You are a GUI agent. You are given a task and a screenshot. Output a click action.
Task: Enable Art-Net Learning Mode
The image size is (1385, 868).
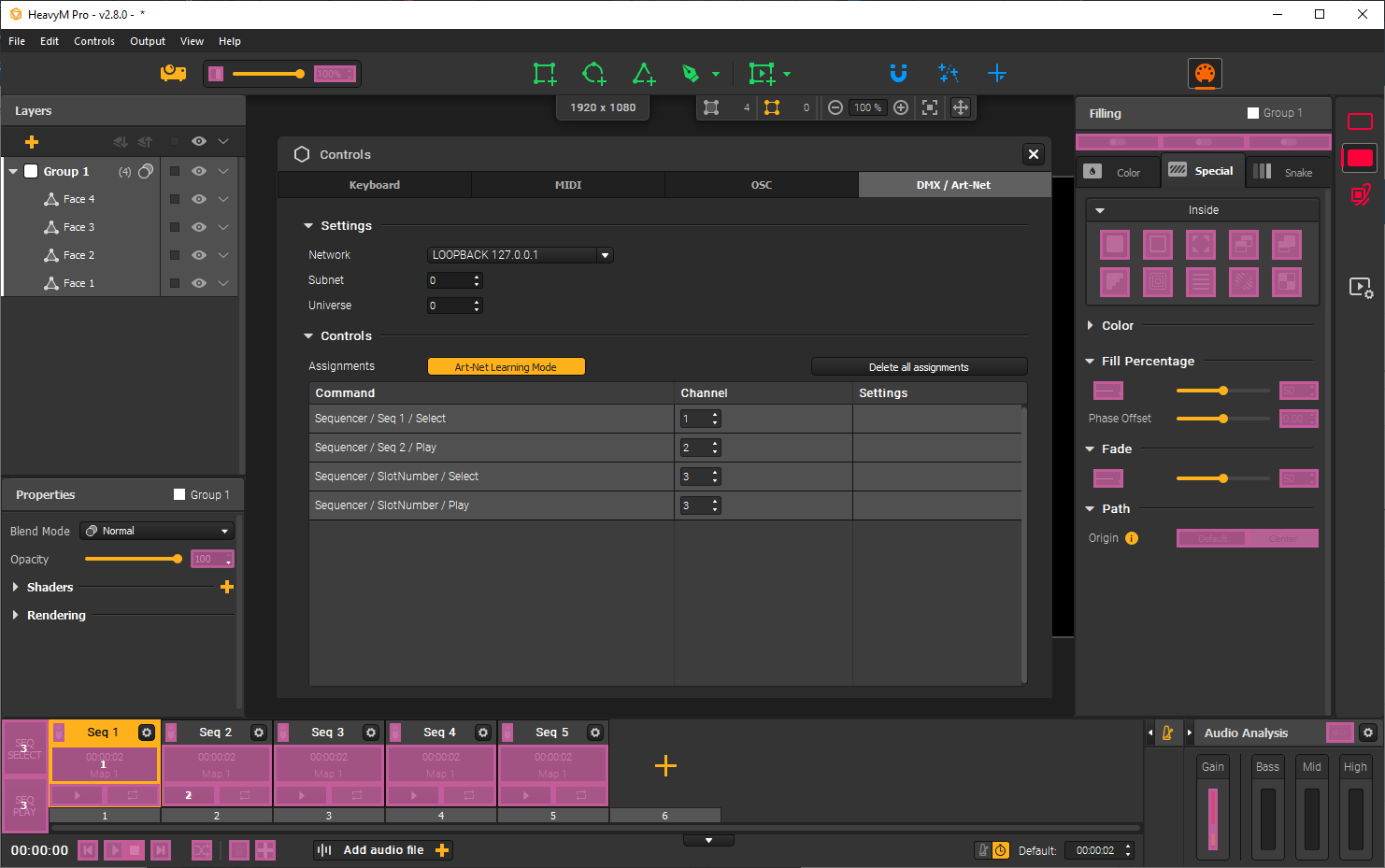click(506, 366)
